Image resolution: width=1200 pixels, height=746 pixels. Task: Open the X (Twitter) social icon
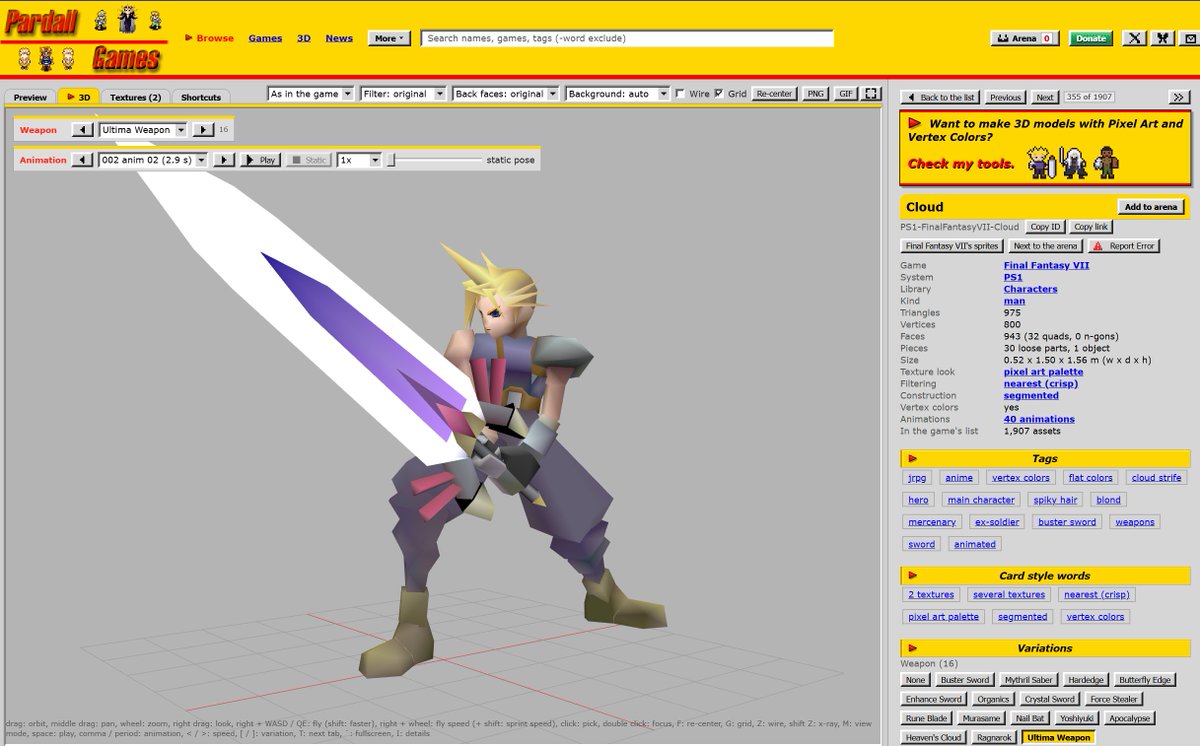[x=1135, y=38]
